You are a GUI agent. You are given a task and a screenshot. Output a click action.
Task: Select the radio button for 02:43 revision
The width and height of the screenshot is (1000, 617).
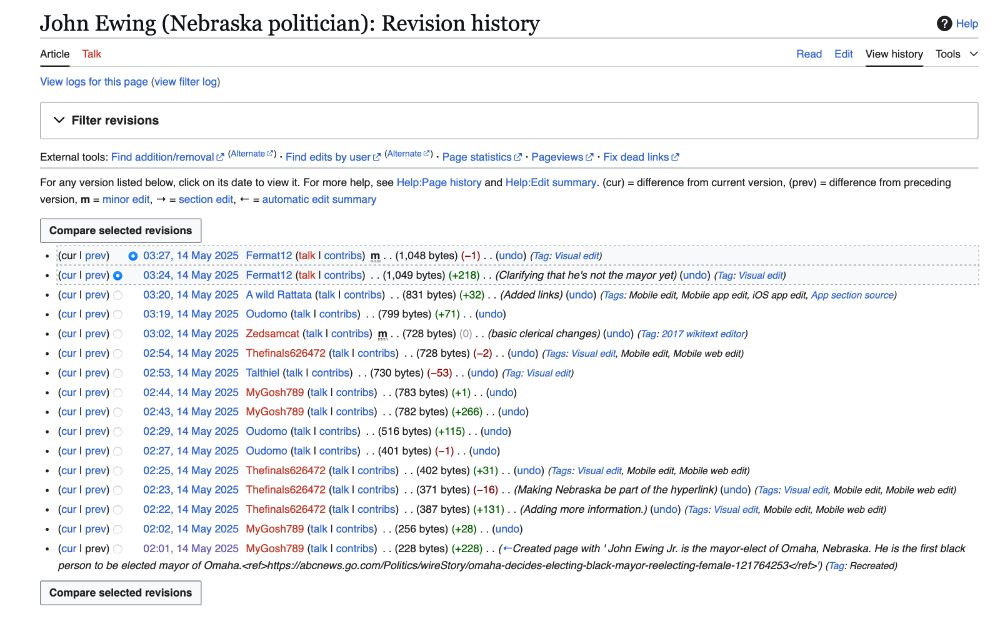pyautogui.click(x=118, y=412)
